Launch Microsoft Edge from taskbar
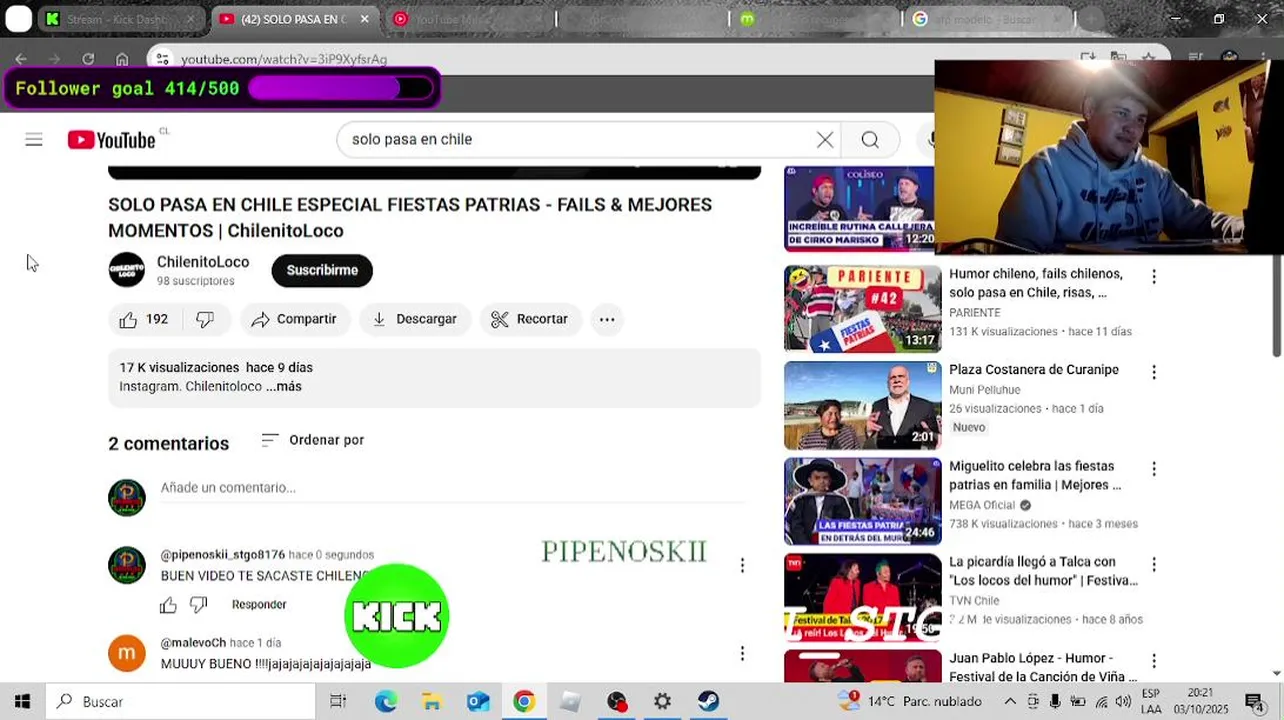The image size is (1284, 720). click(x=386, y=702)
